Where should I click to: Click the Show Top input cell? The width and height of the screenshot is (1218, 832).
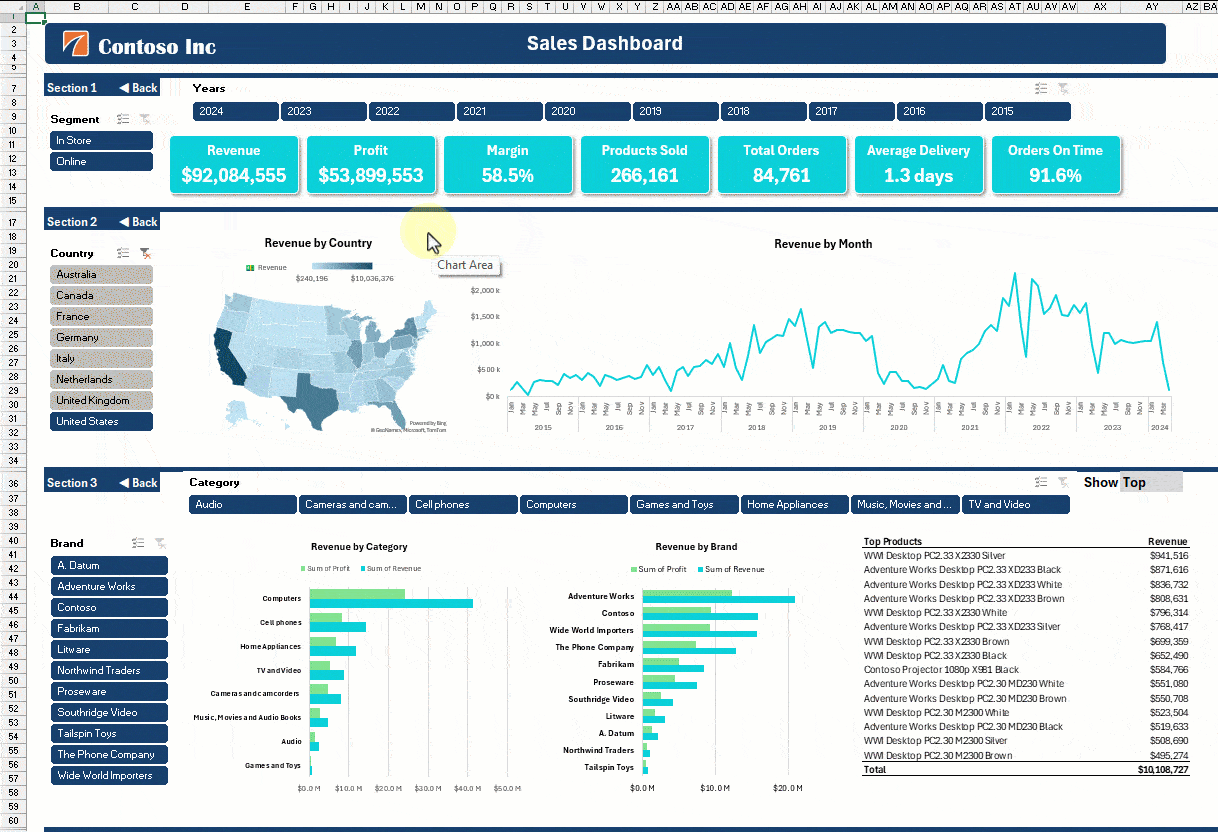1151,482
